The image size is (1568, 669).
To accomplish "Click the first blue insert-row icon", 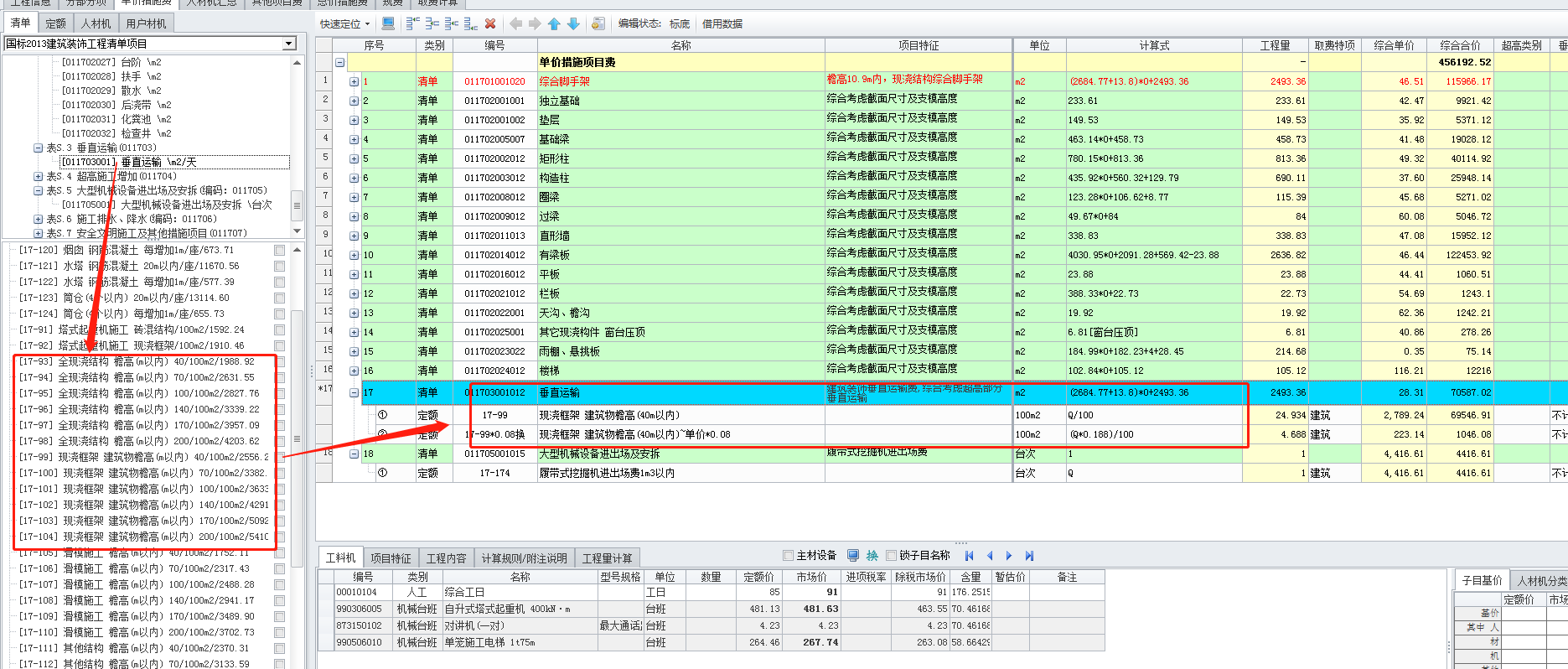I will [x=412, y=23].
